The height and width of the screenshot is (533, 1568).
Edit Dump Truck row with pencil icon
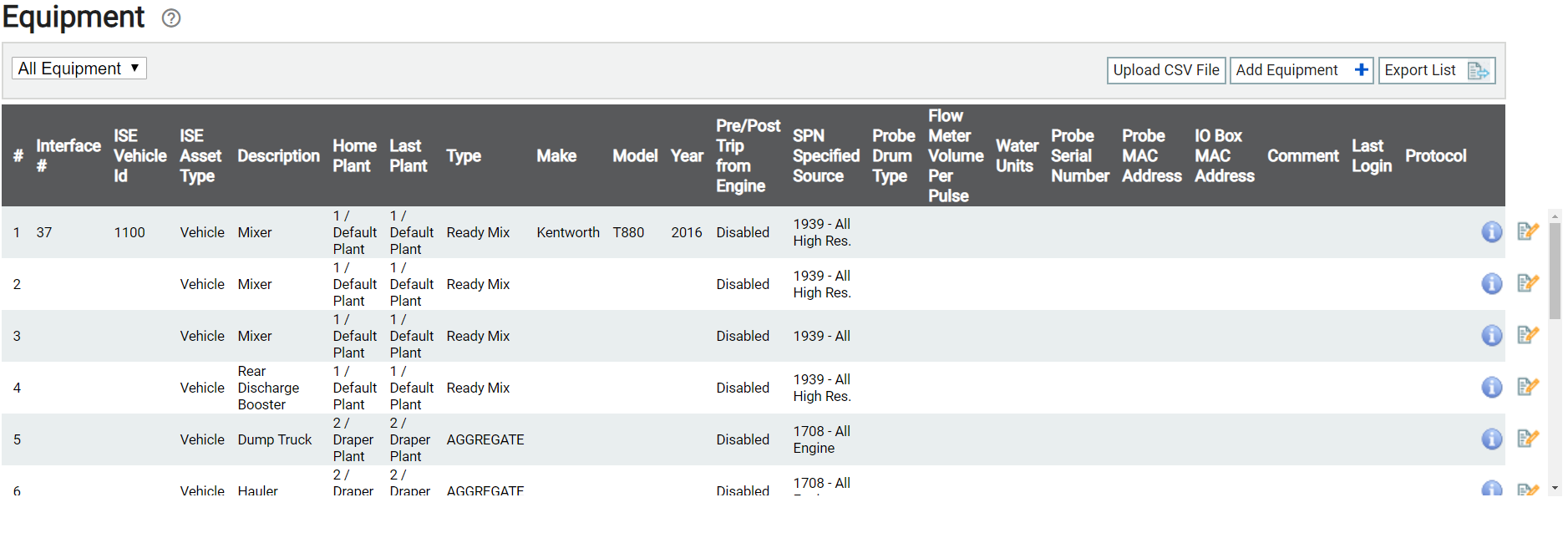(x=1528, y=439)
